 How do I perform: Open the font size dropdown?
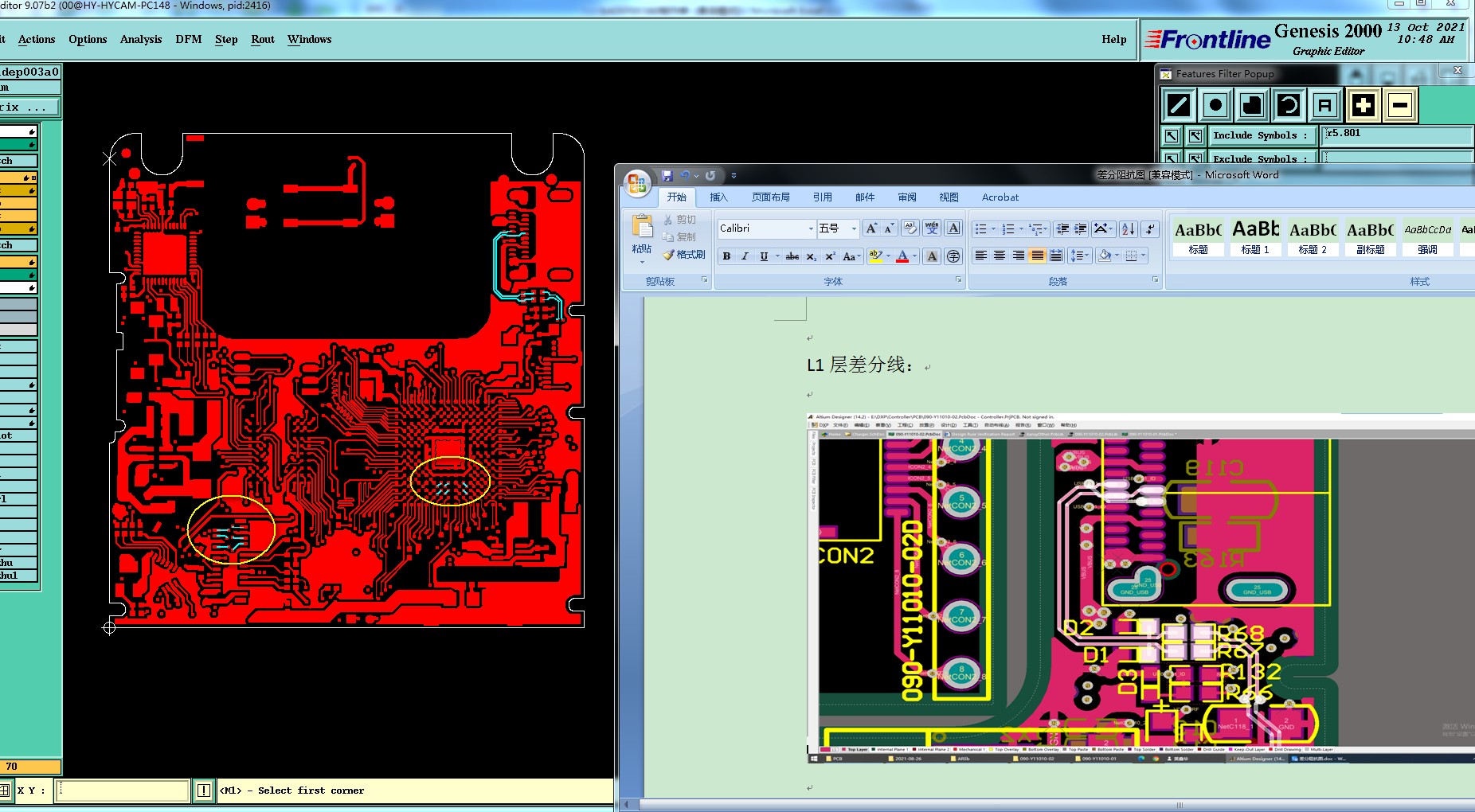click(x=854, y=228)
